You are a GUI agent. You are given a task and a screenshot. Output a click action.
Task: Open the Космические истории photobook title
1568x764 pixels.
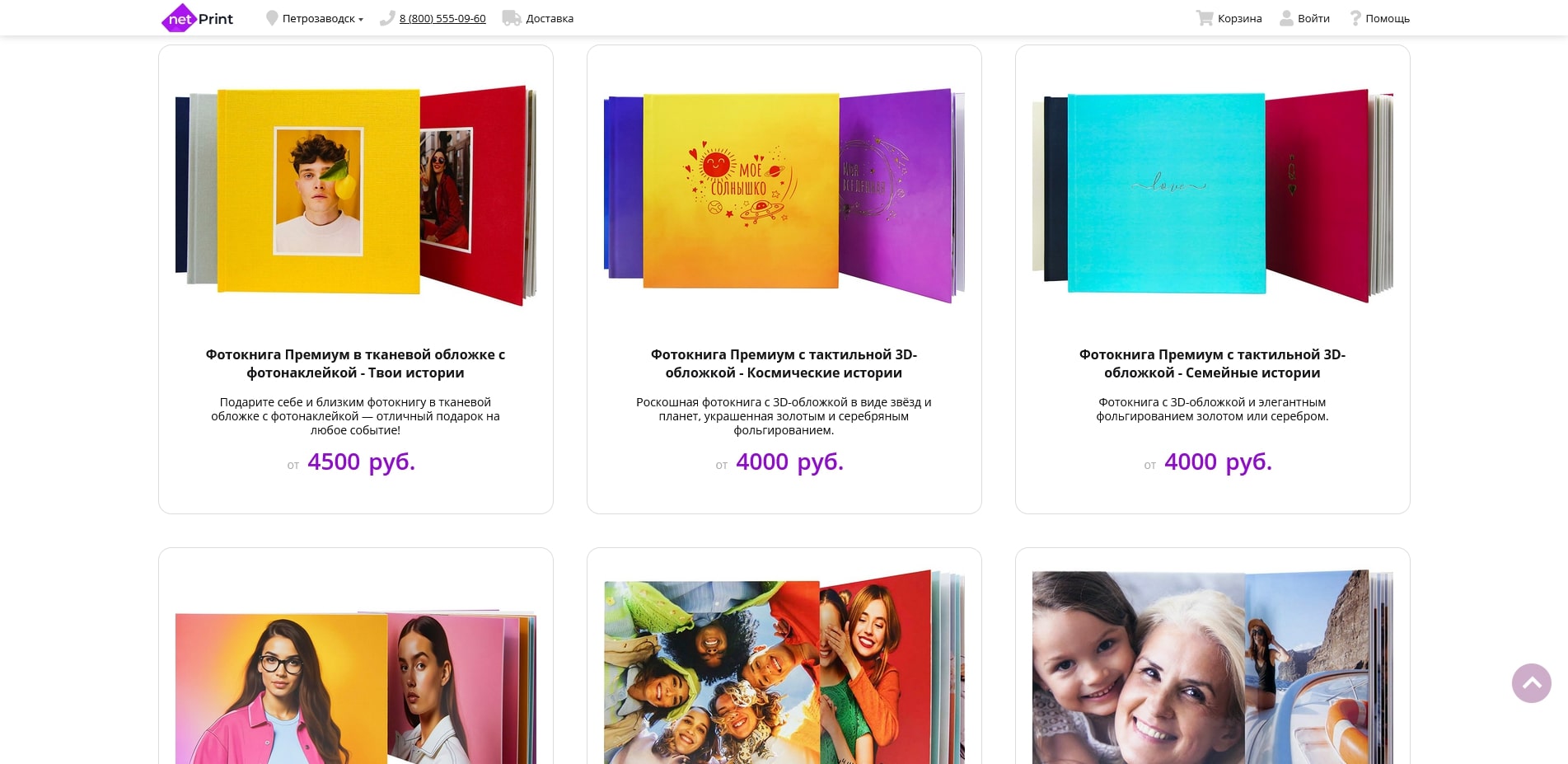pos(784,363)
